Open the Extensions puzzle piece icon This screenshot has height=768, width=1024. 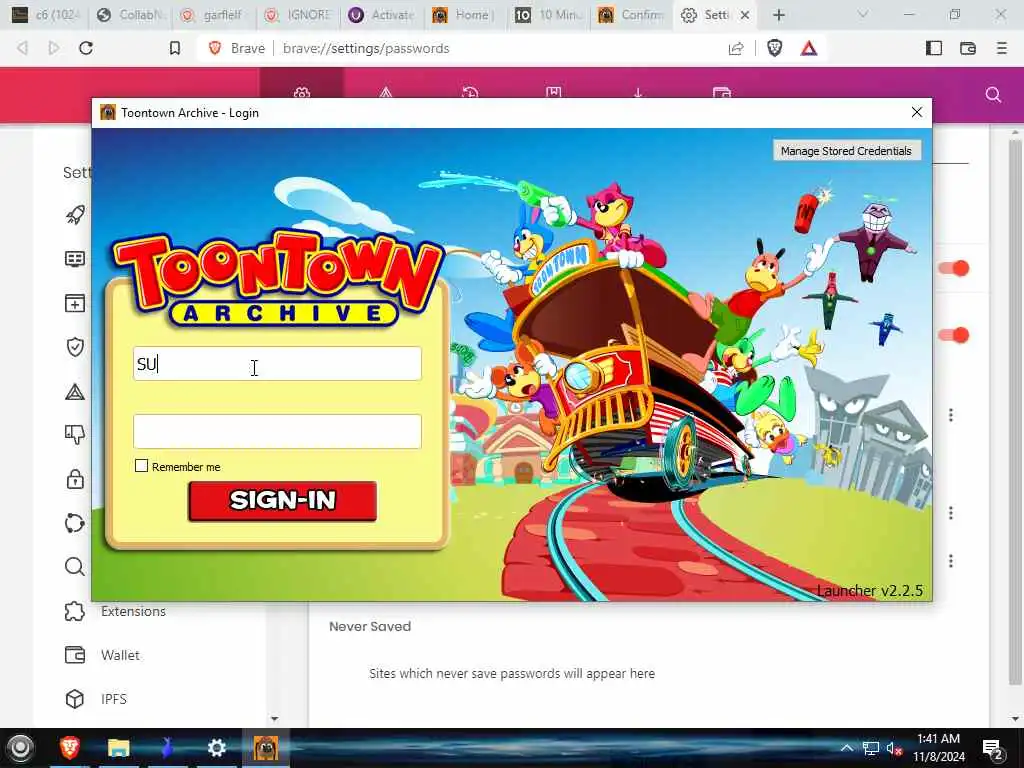point(75,611)
